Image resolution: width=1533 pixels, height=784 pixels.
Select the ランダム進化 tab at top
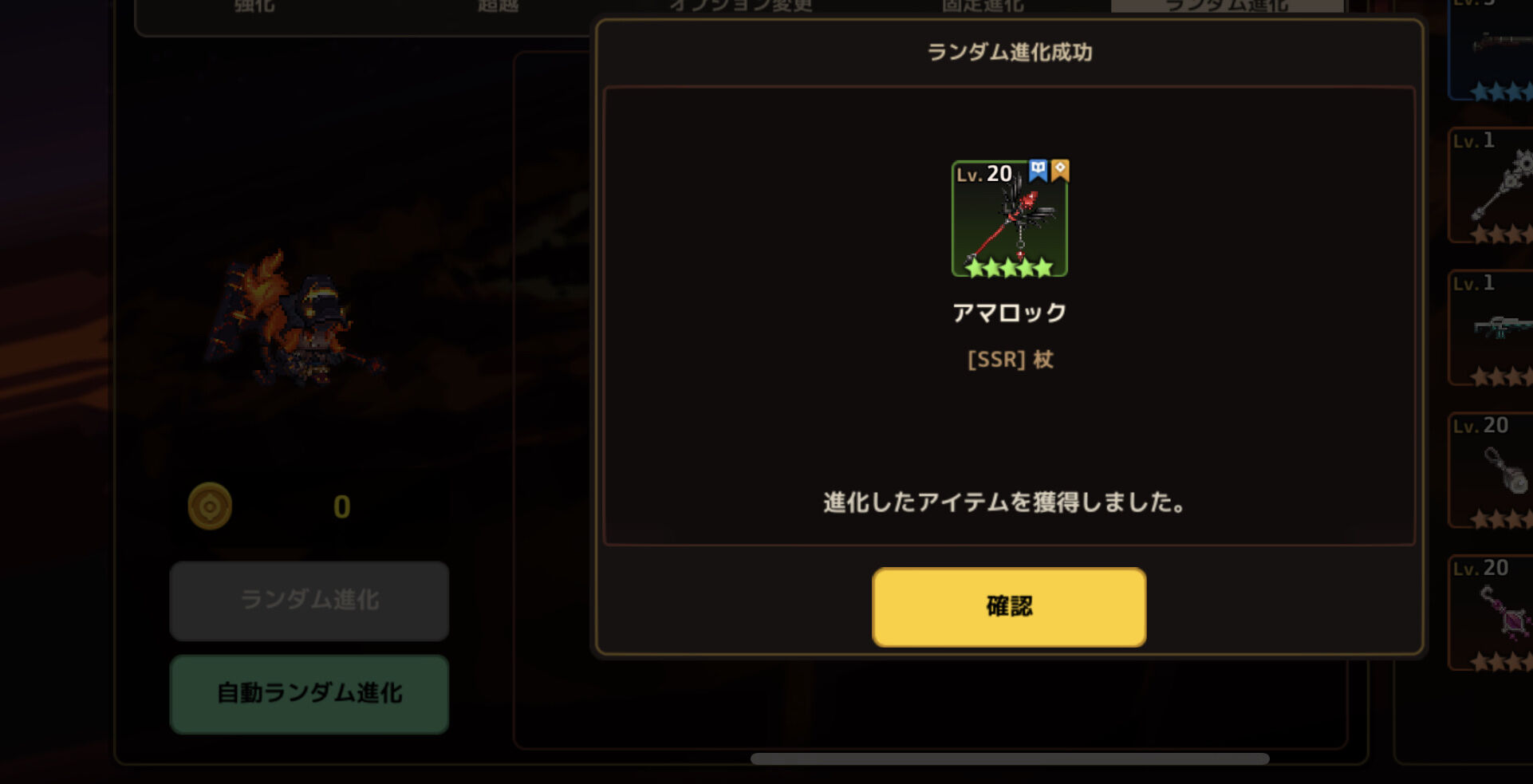click(1227, 6)
